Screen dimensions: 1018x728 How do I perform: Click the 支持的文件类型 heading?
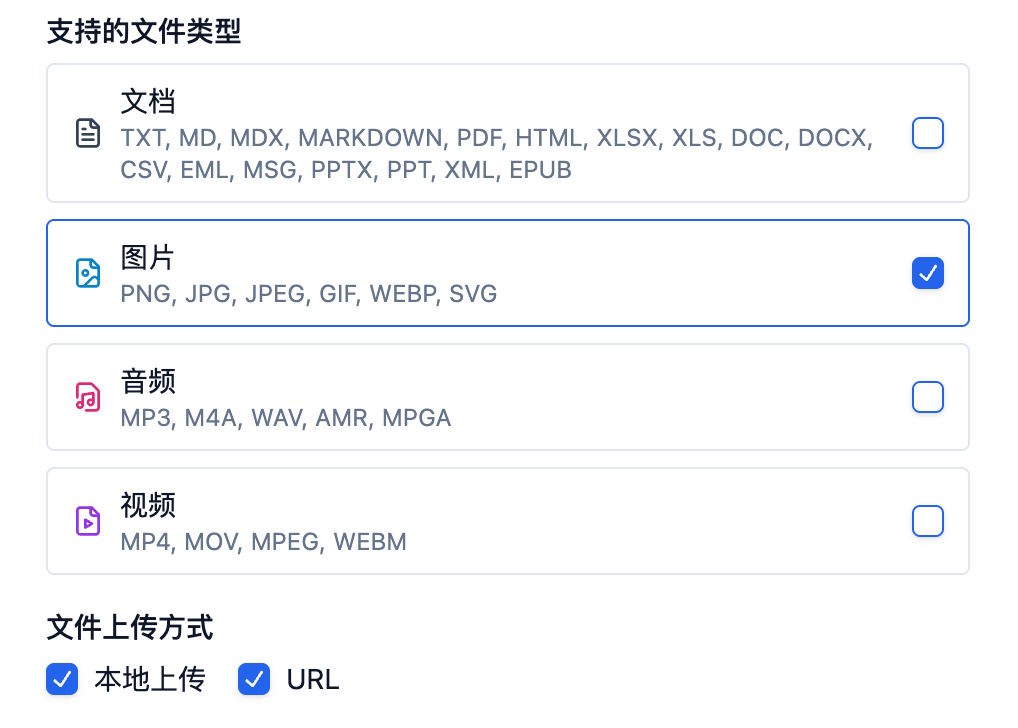coord(144,32)
